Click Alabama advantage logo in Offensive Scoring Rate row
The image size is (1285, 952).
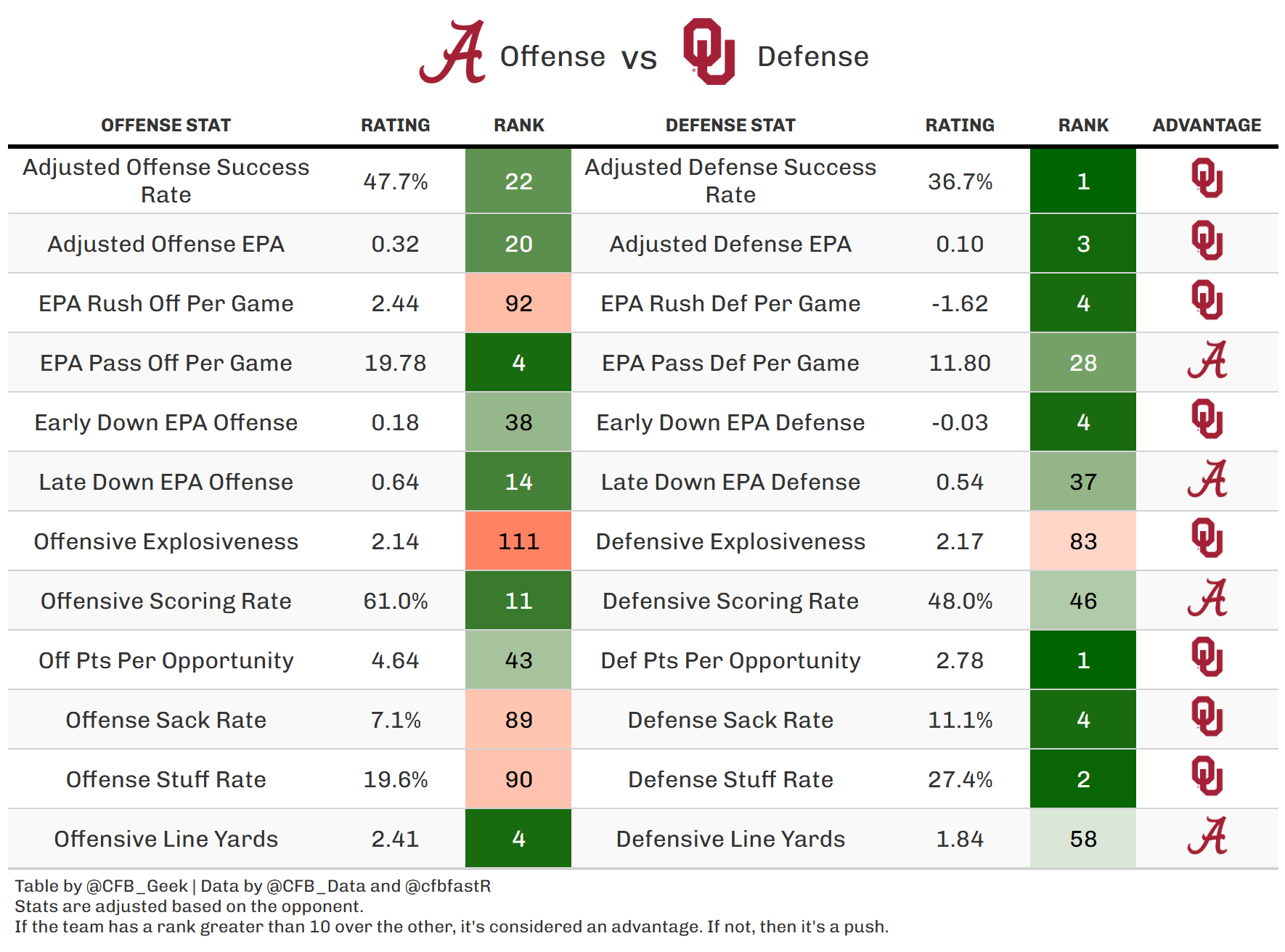coord(1207,599)
